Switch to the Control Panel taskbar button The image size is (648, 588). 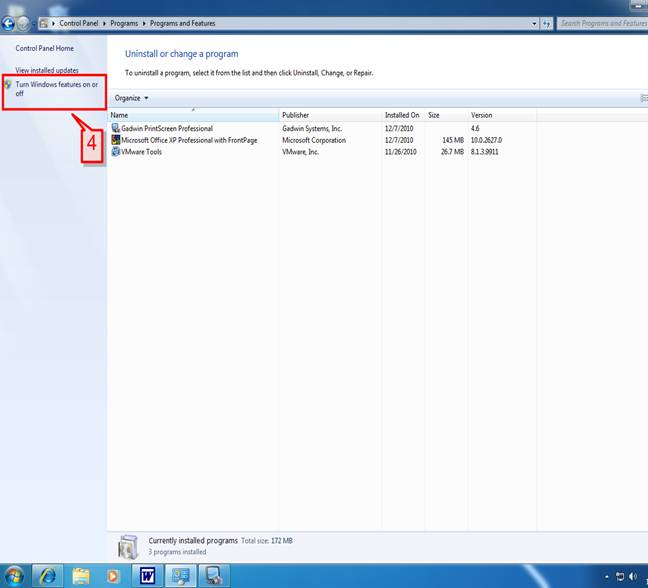click(181, 576)
